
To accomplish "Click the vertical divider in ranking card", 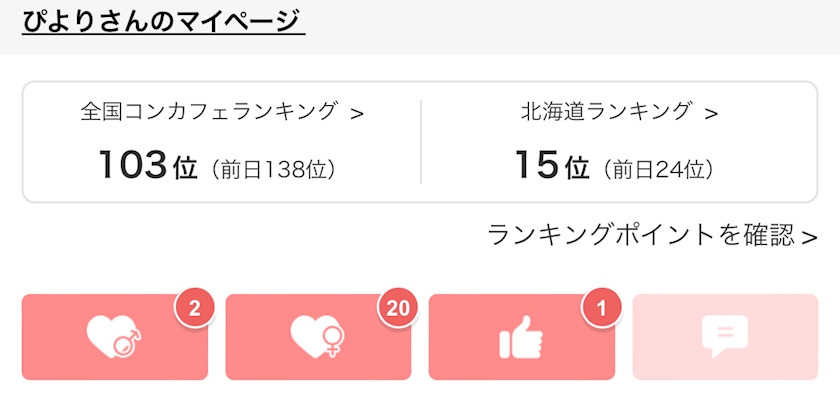I will click(421, 141).
